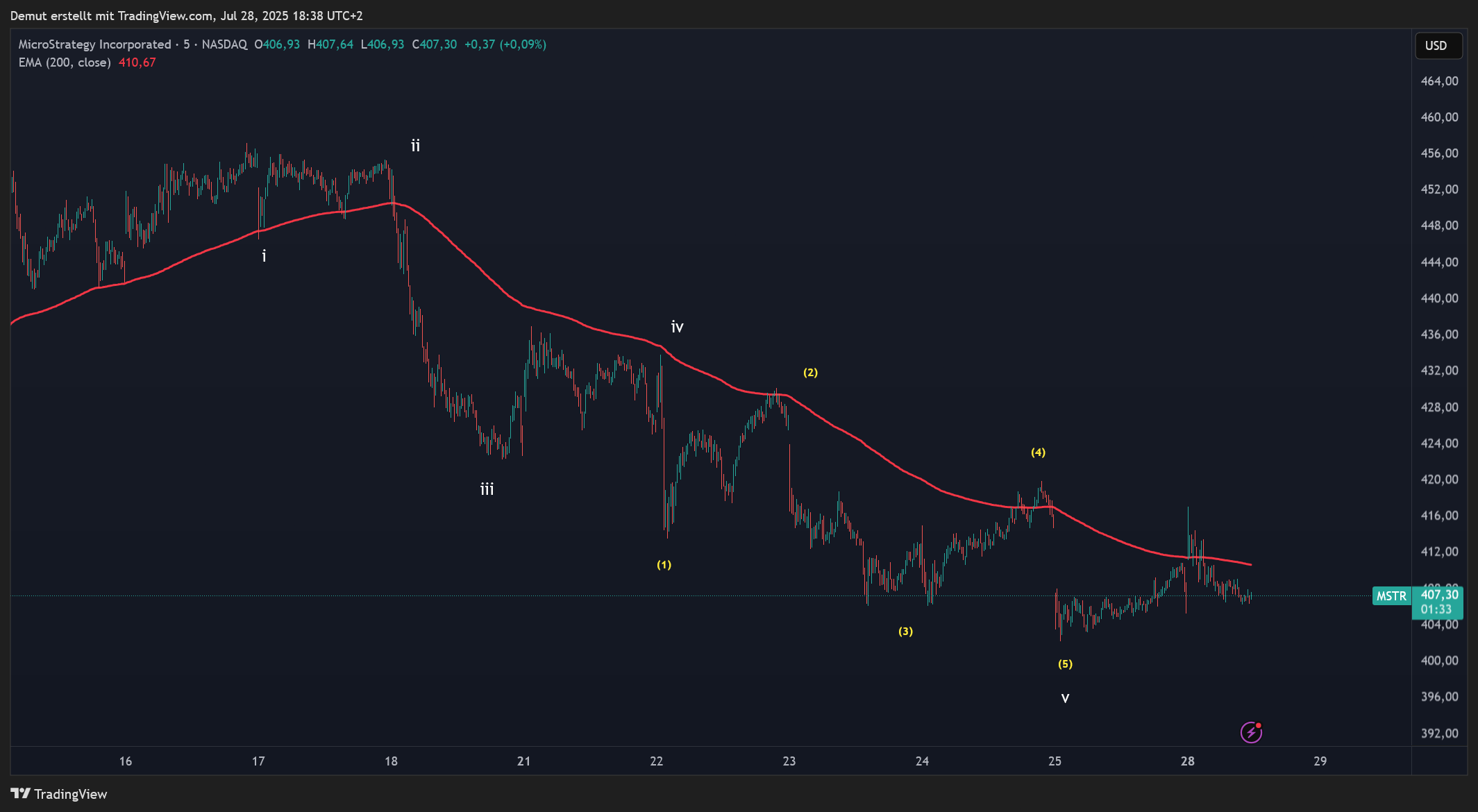Click date 21 on the time axis
1478x812 pixels.
click(523, 761)
